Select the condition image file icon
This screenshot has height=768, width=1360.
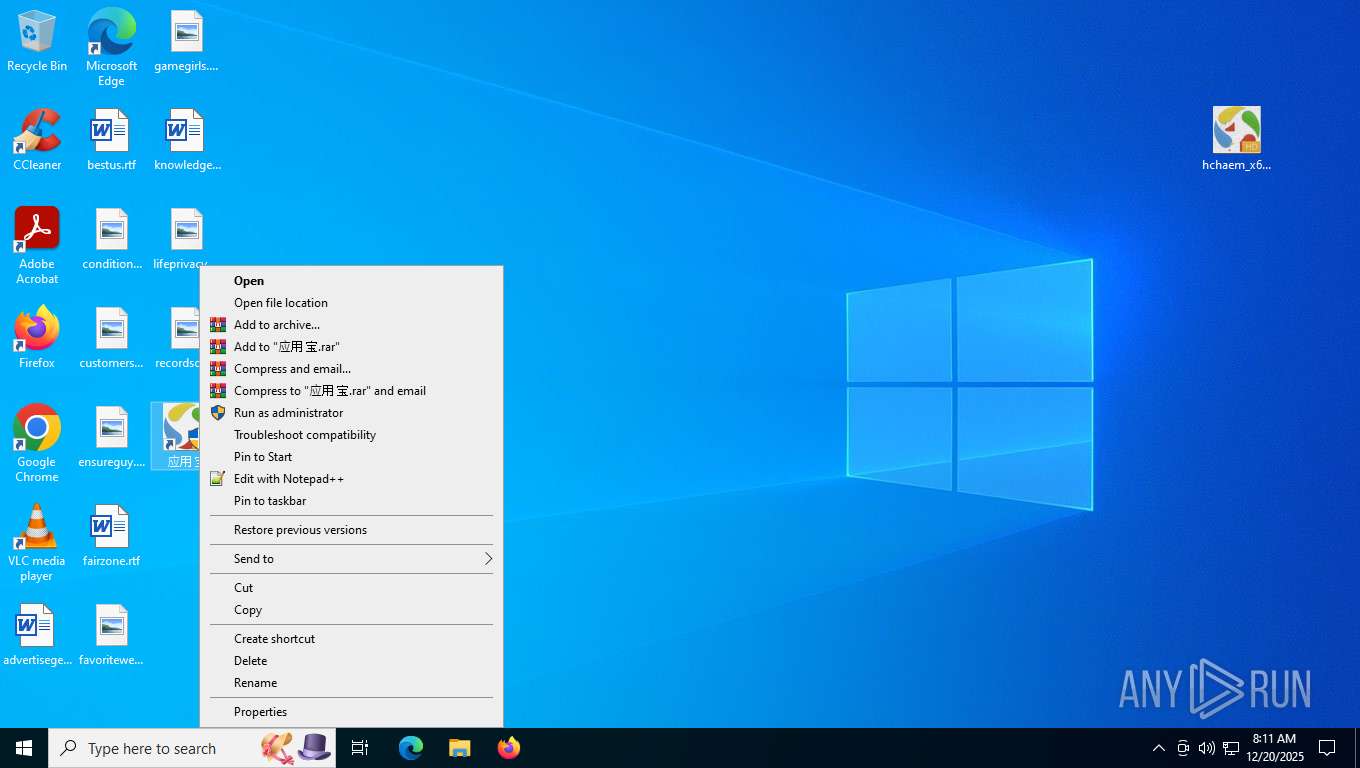[x=111, y=239]
